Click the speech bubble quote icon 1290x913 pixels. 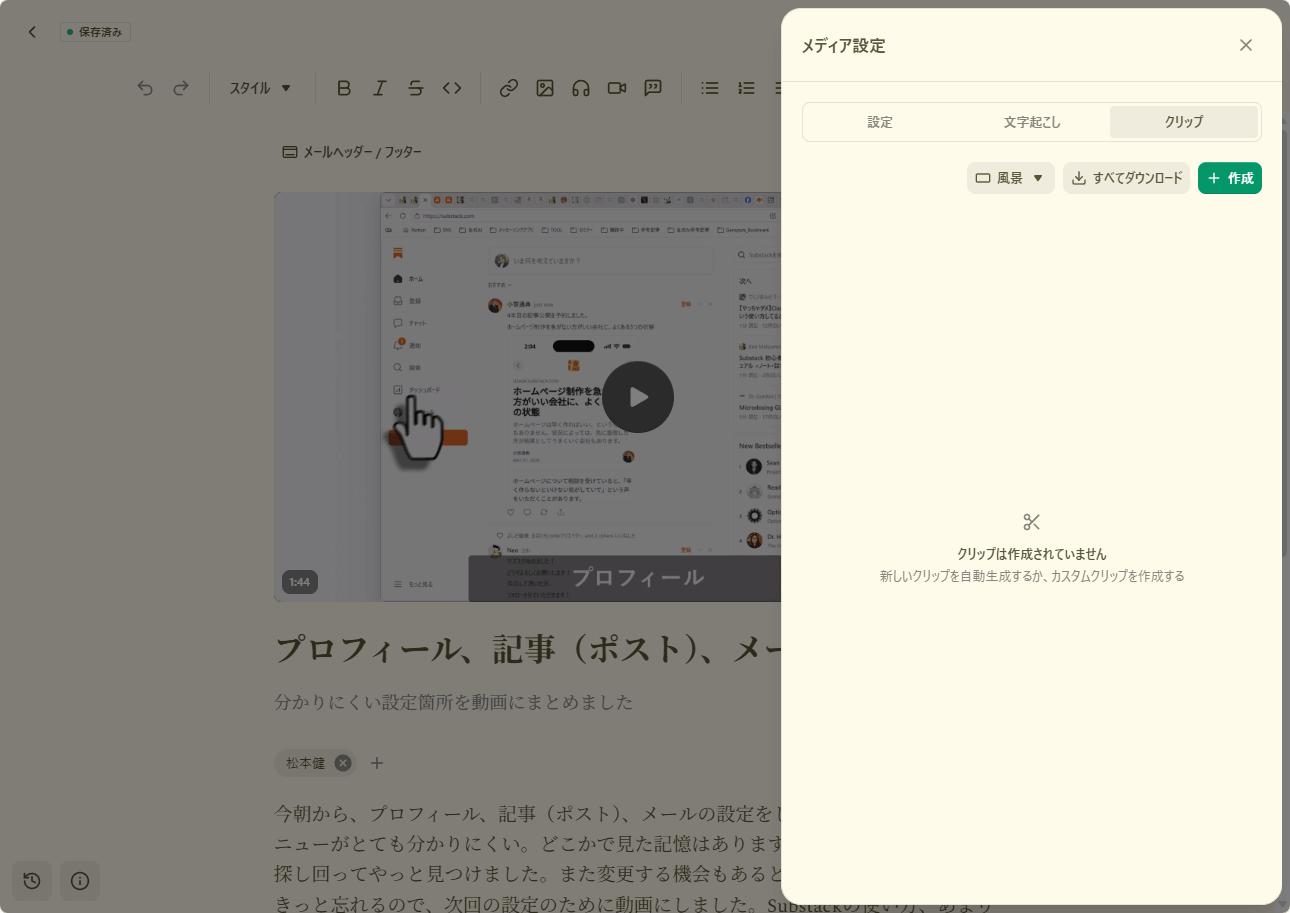pyautogui.click(x=653, y=88)
